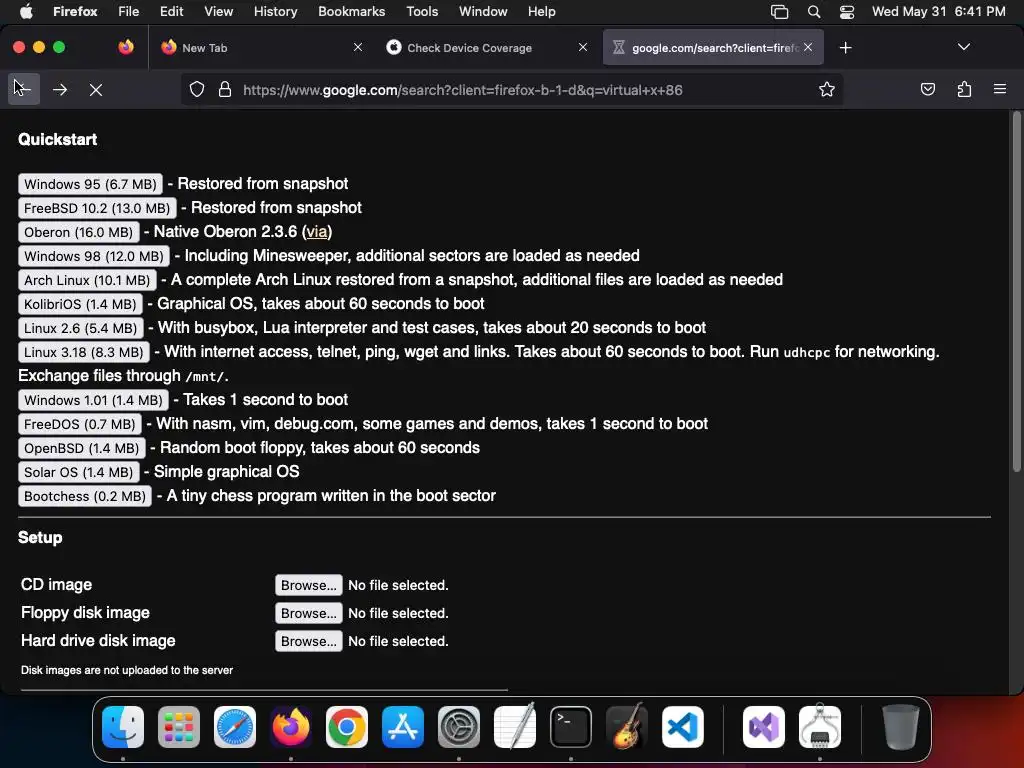Image resolution: width=1024 pixels, height=768 pixels.
Task: Launch Google Chrome from the dock
Action: point(347,727)
